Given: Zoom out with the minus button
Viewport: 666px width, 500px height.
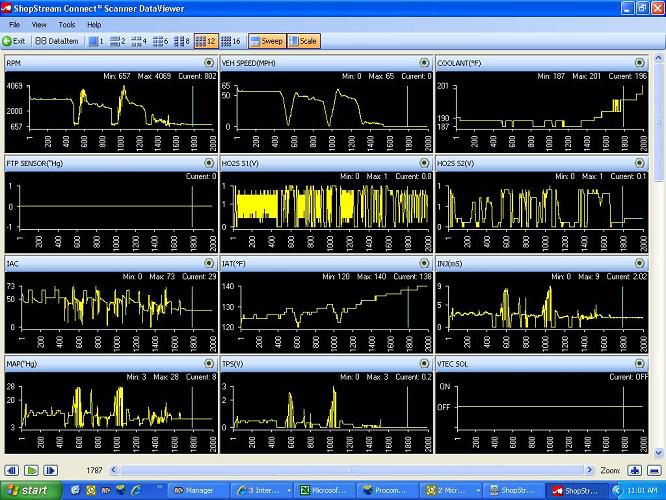Looking at the screenshot, I should pyautogui.click(x=655, y=470).
